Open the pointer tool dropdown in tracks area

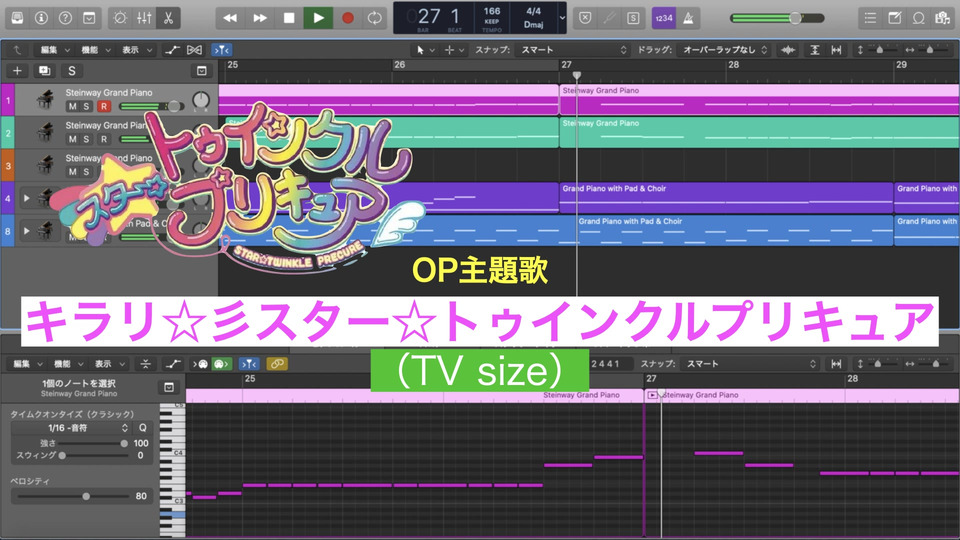point(426,50)
